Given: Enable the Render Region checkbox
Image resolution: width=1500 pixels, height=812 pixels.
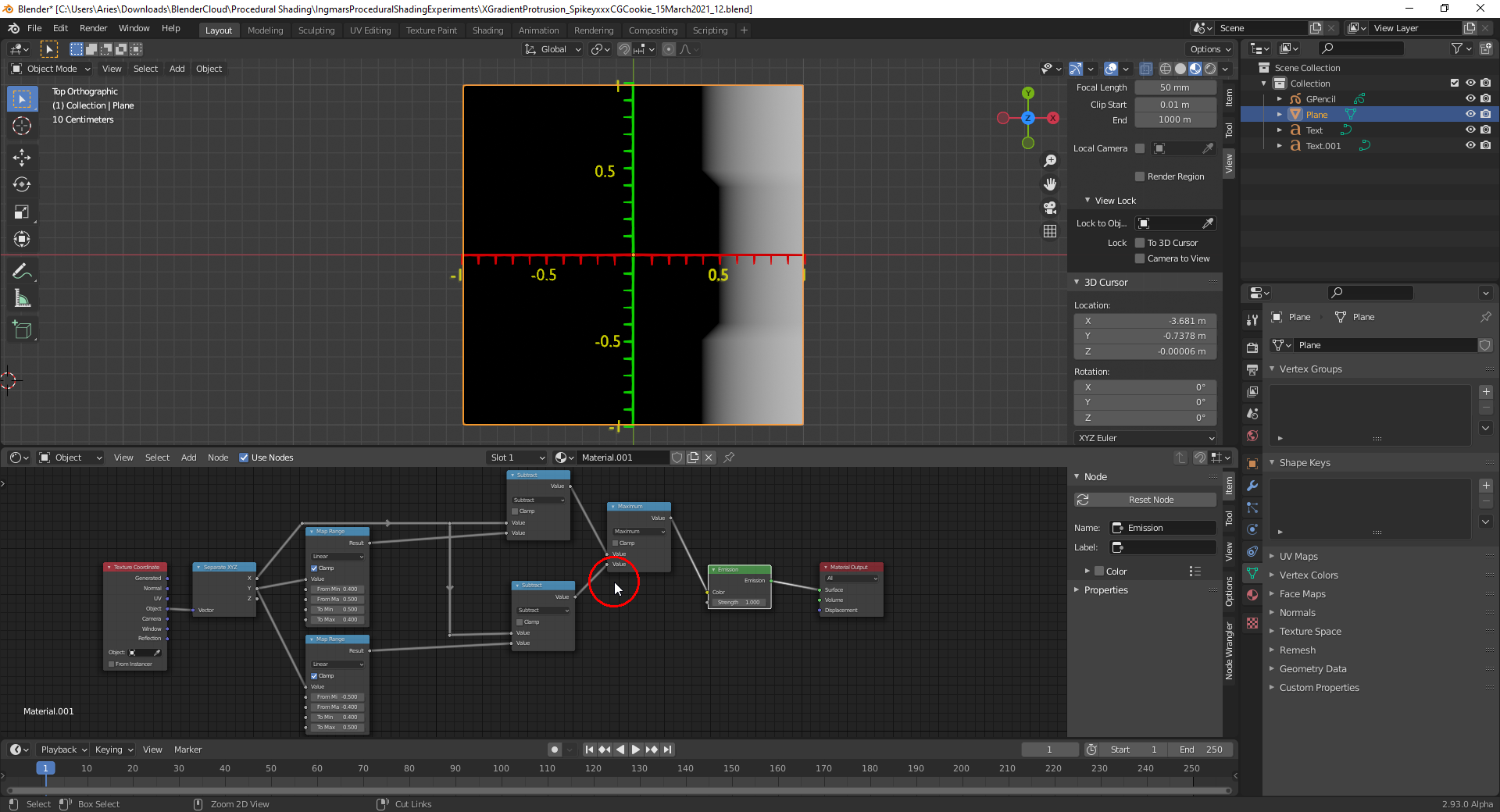Looking at the screenshot, I should pos(1140,176).
